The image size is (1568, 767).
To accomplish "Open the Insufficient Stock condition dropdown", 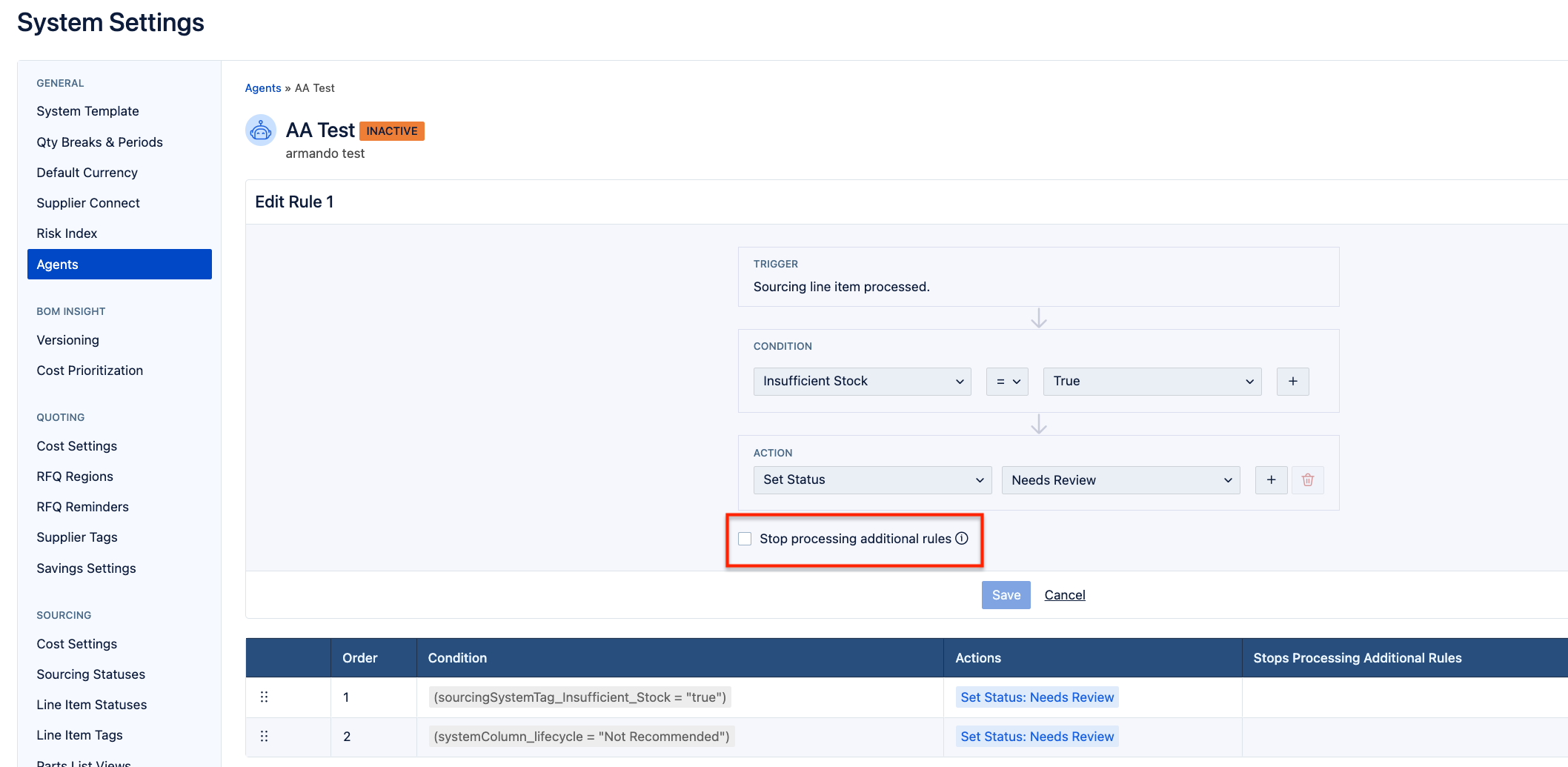I will pos(862,382).
